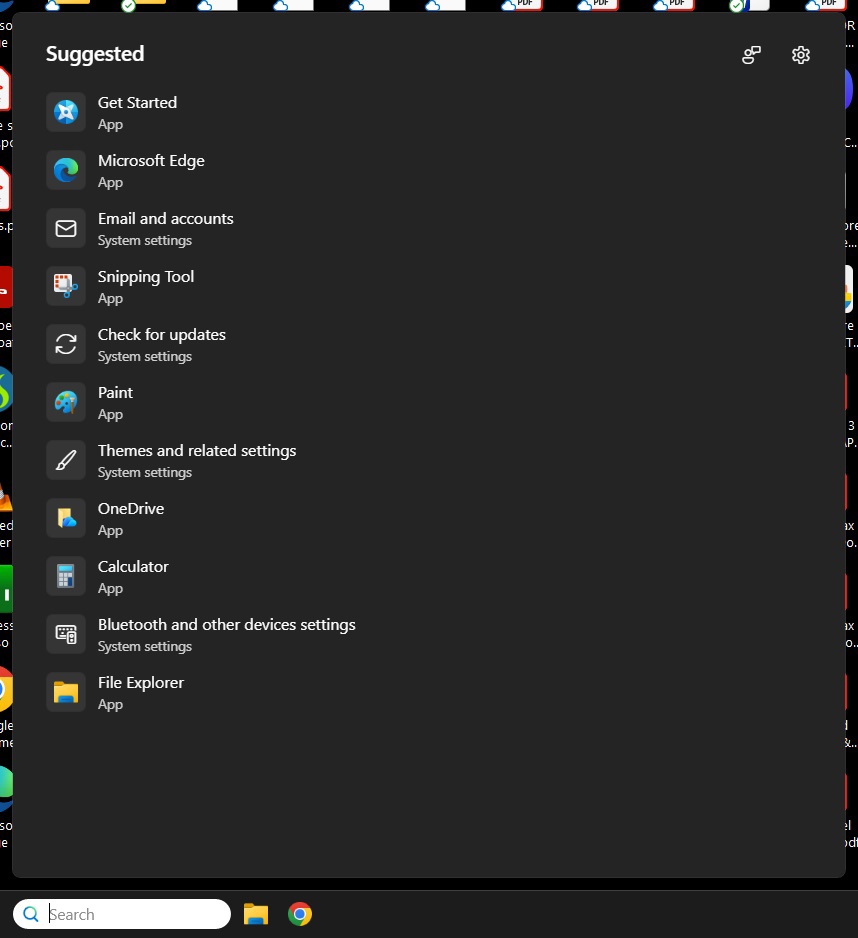This screenshot has height=938, width=858.
Task: Select the Themes brush icon
Action: [x=66, y=460]
